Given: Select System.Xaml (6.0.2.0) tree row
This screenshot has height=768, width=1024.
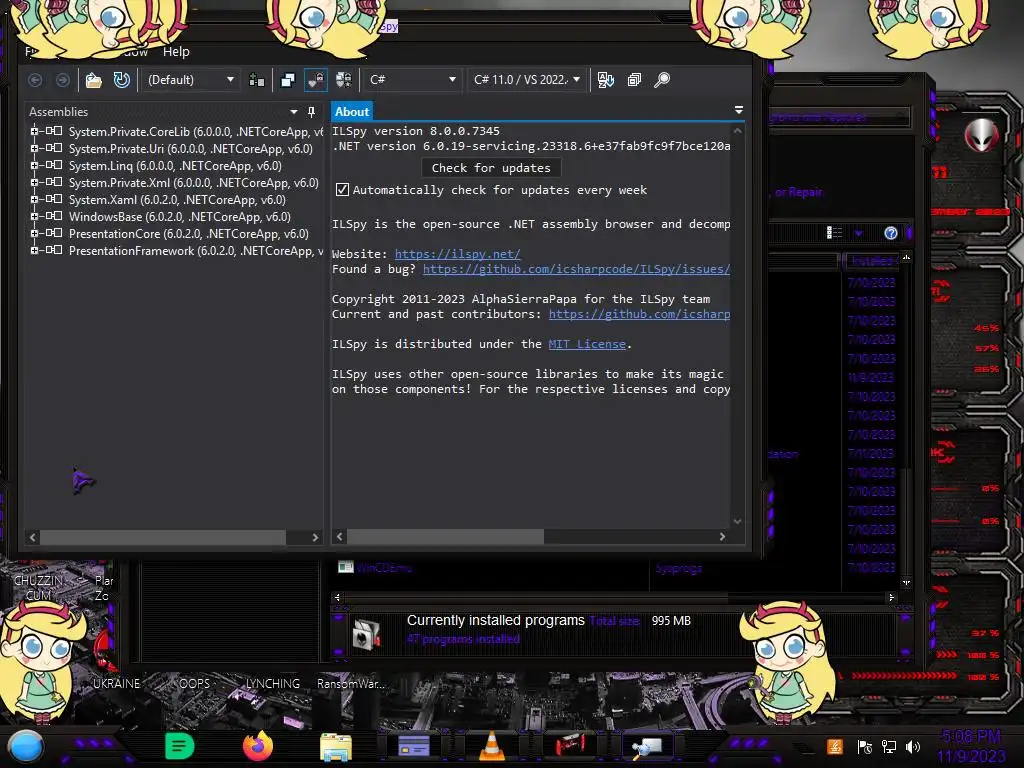Looking at the screenshot, I should click(177, 200).
